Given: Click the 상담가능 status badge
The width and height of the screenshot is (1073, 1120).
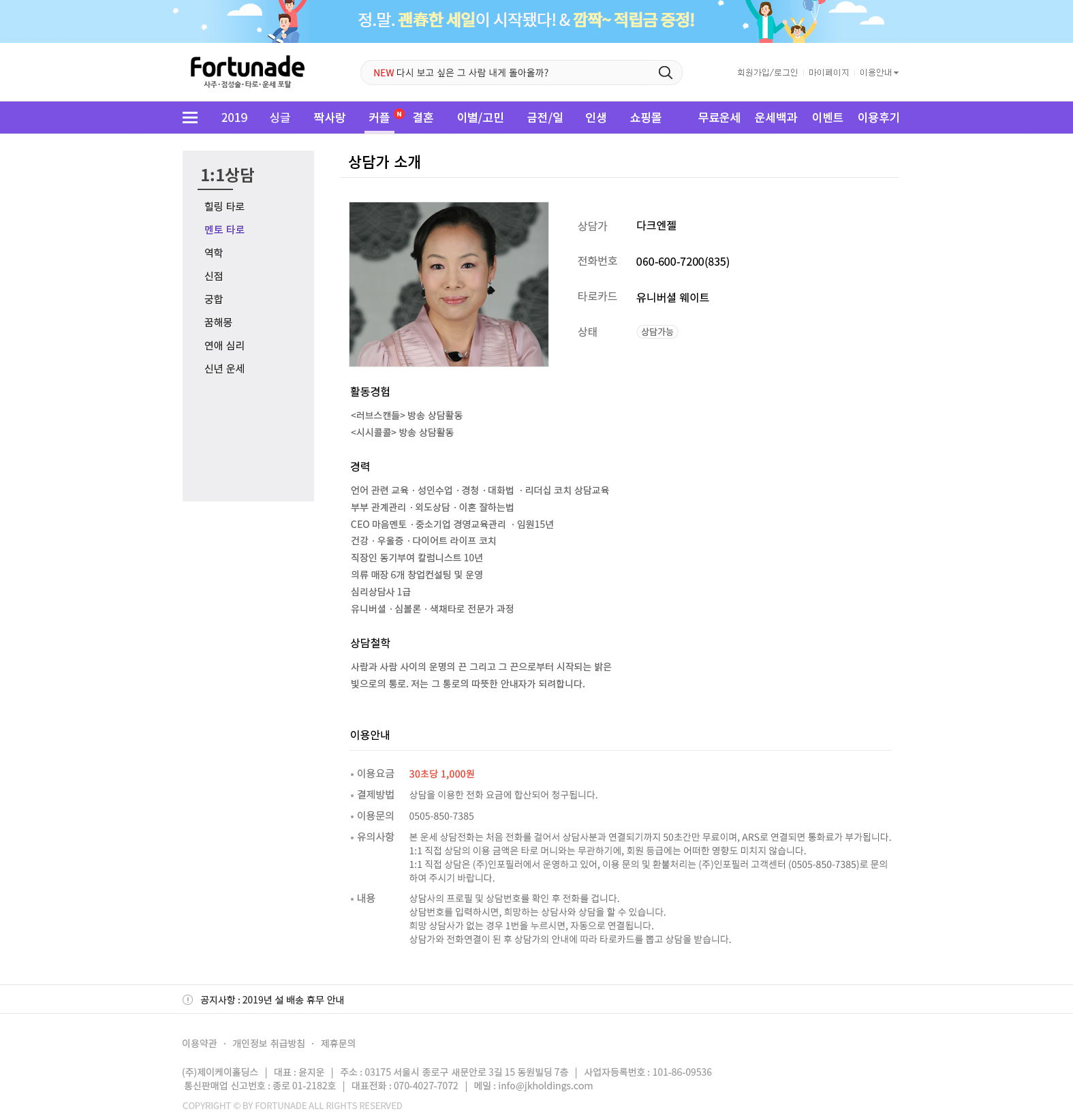Looking at the screenshot, I should point(657,332).
